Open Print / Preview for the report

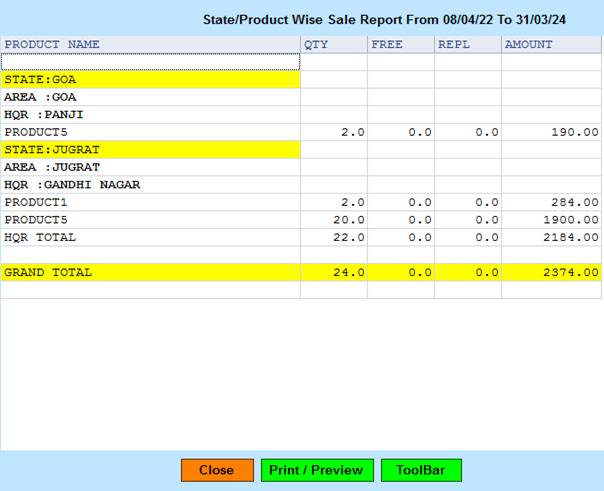coord(317,470)
